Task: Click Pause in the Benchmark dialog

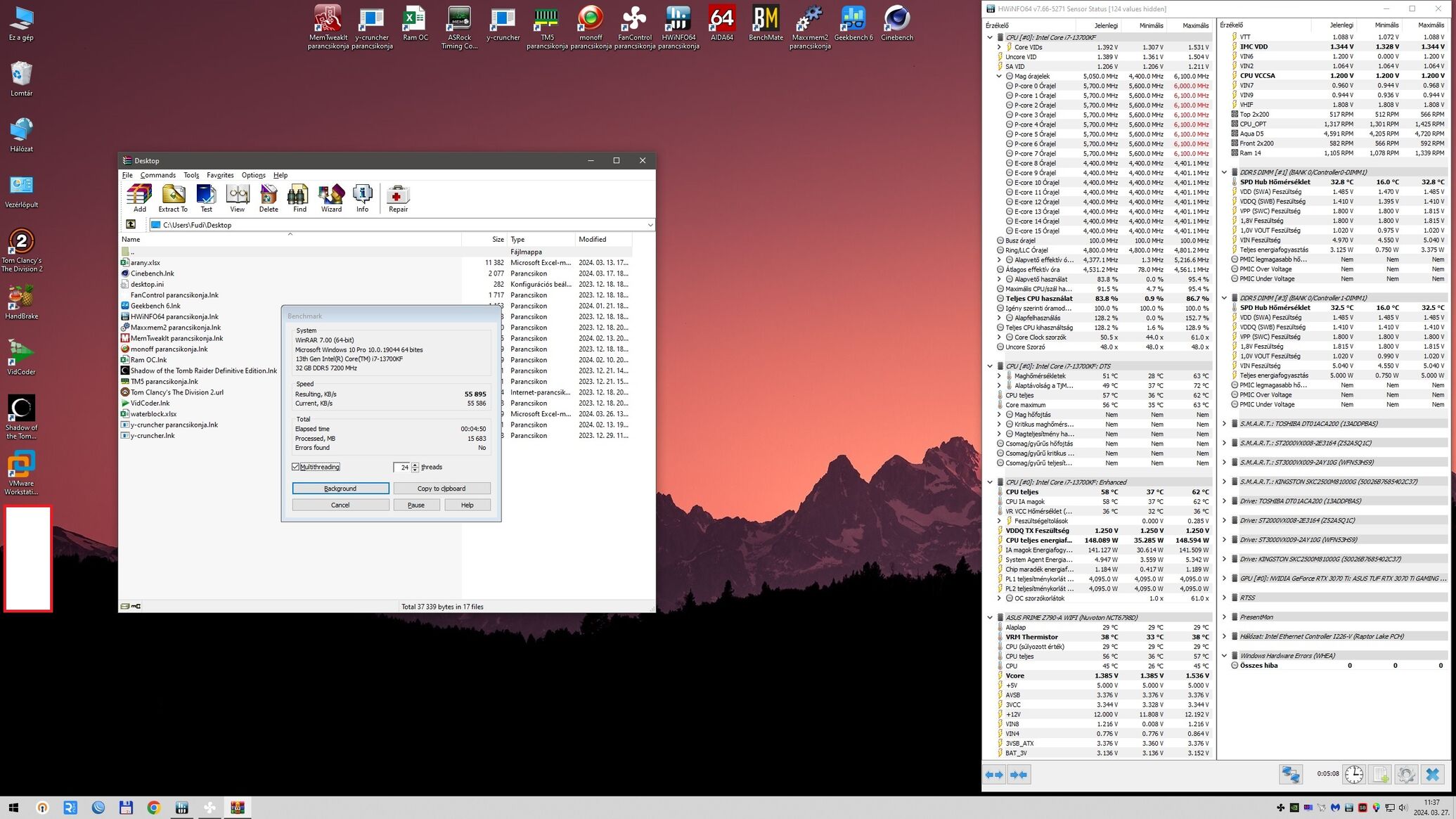Action: [x=416, y=505]
